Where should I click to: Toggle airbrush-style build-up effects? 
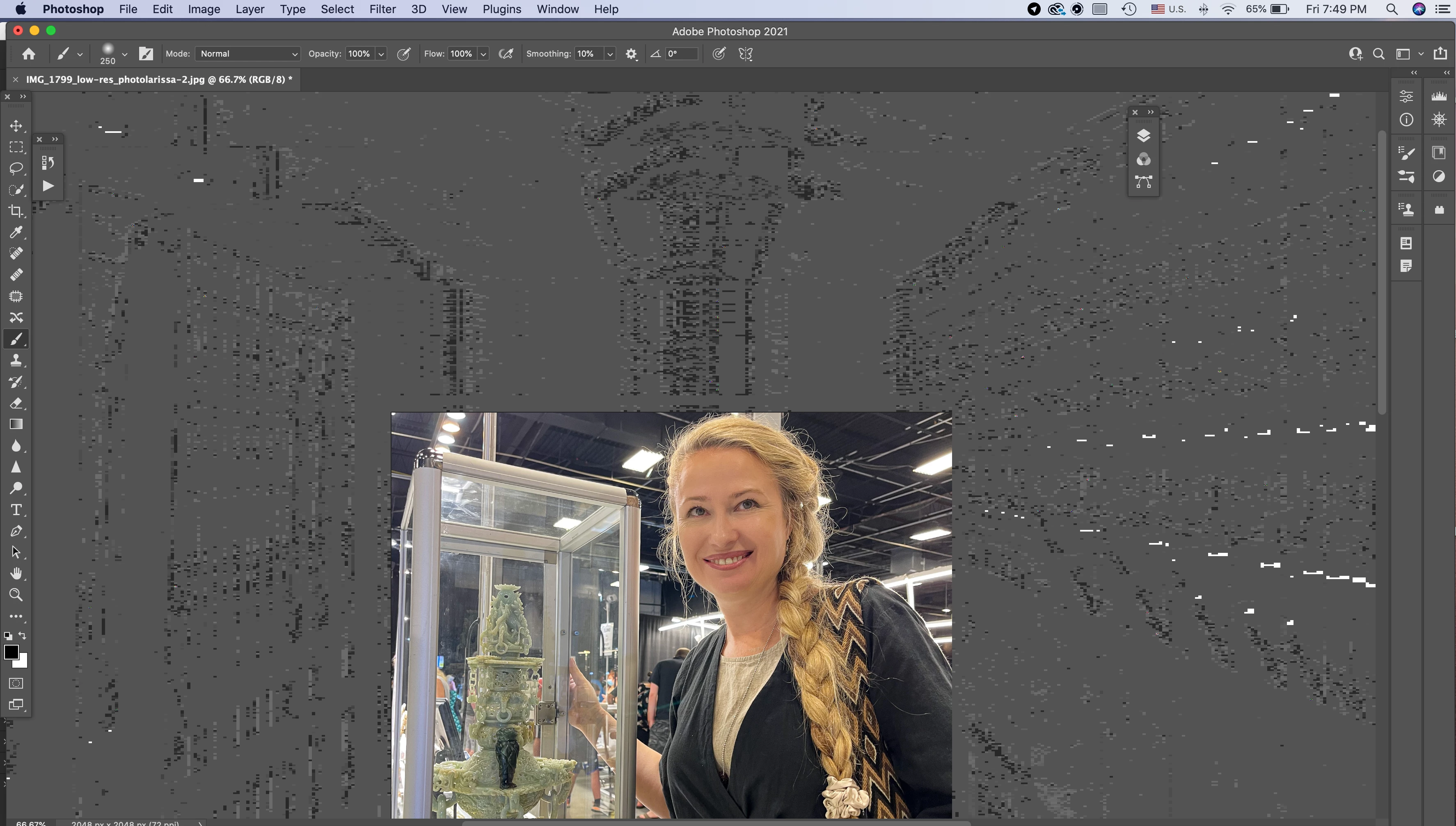tap(505, 54)
